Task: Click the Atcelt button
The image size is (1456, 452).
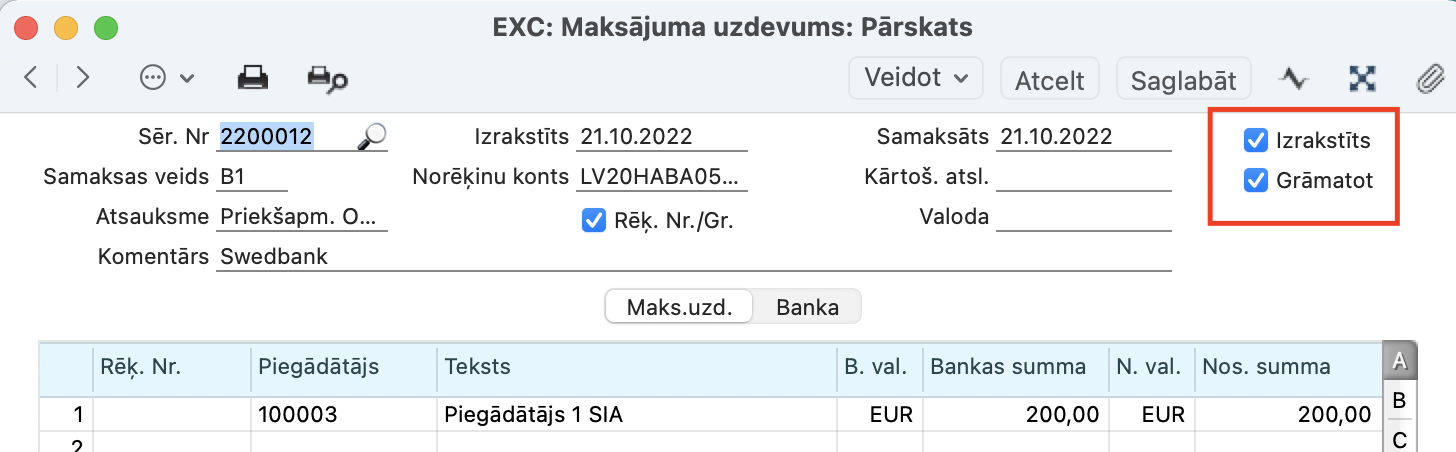Action: pyautogui.click(x=1049, y=79)
